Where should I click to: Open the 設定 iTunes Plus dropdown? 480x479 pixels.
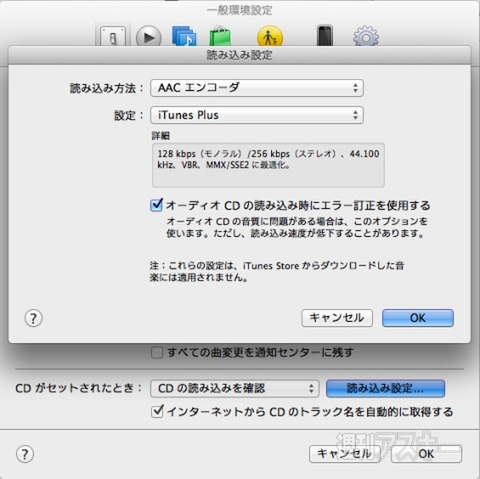pyautogui.click(x=257, y=115)
